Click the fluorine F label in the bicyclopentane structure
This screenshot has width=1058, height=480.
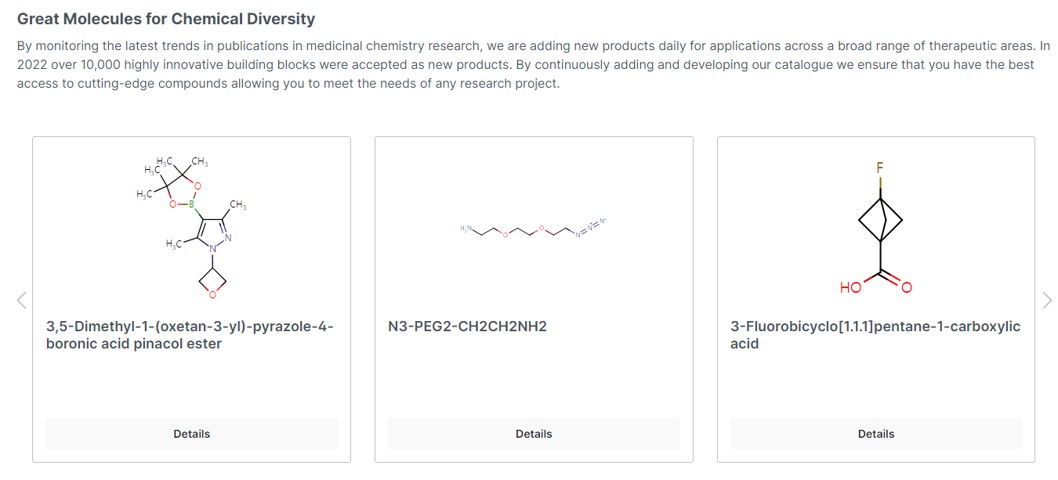(x=880, y=167)
